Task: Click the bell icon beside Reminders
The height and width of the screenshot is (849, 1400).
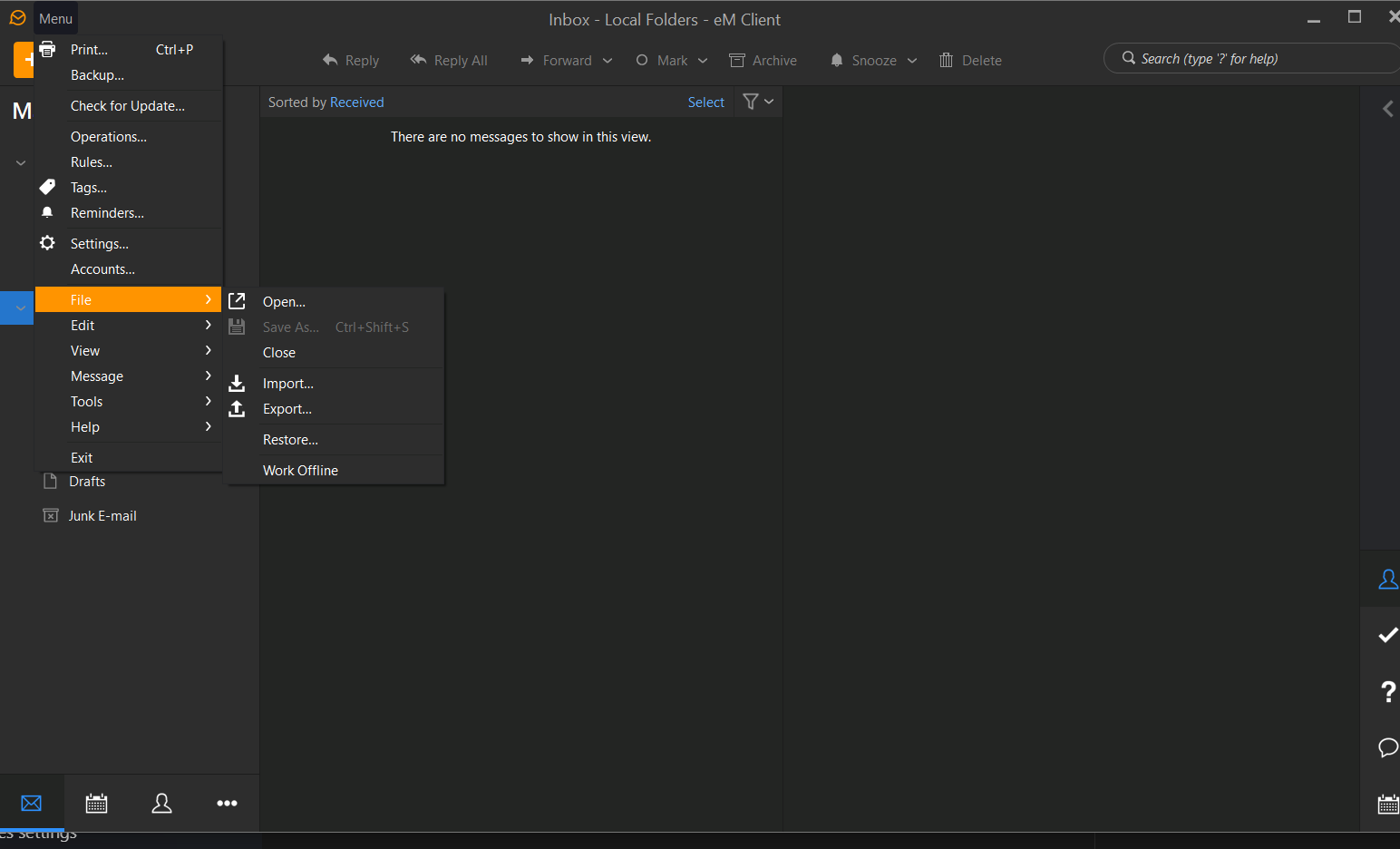Action: coord(47,212)
